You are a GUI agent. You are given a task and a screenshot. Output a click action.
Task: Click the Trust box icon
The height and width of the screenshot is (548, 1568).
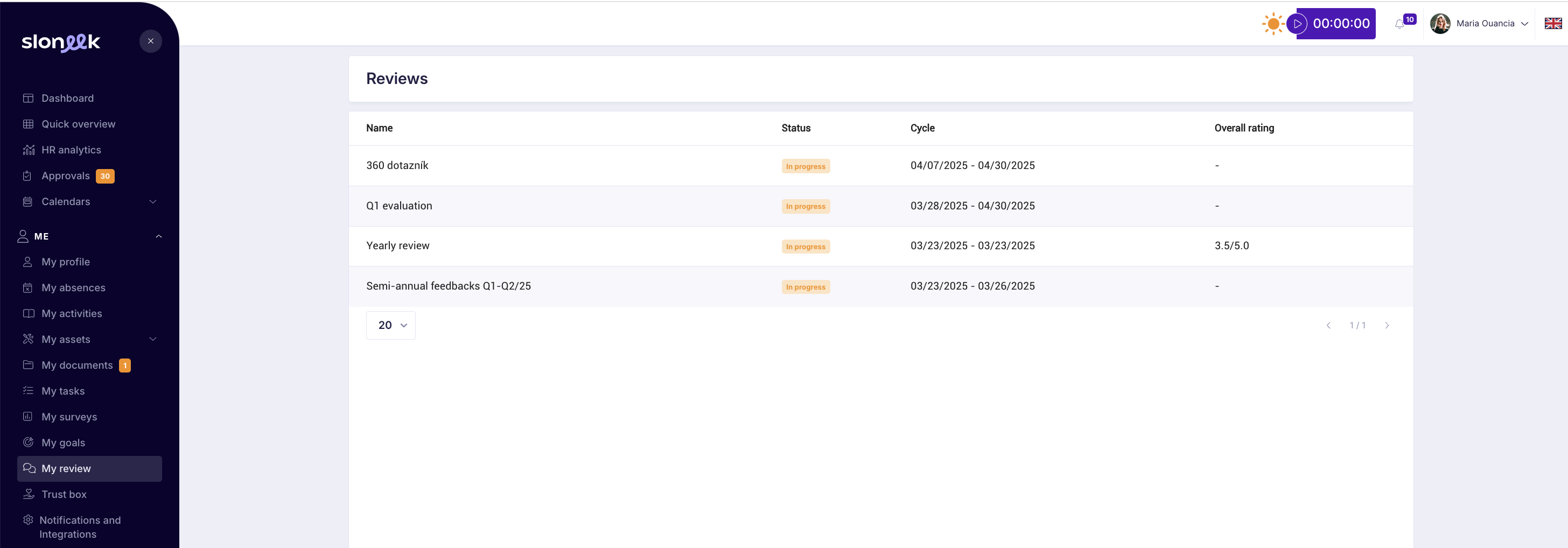click(28, 495)
